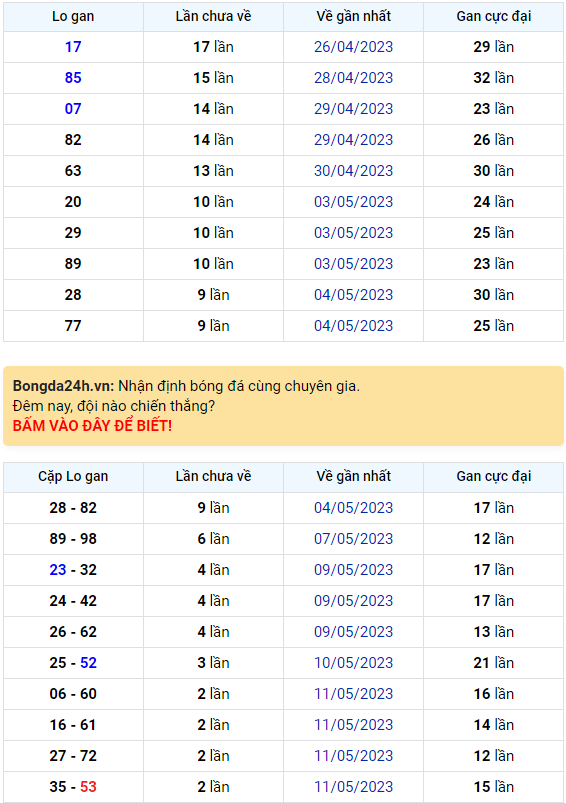Click the '6 lần' cell in row 89 - 98
The image size is (566, 803).
(213, 539)
